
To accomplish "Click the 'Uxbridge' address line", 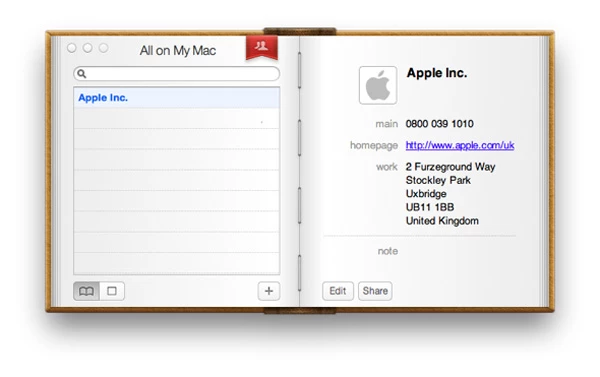I will [426, 194].
